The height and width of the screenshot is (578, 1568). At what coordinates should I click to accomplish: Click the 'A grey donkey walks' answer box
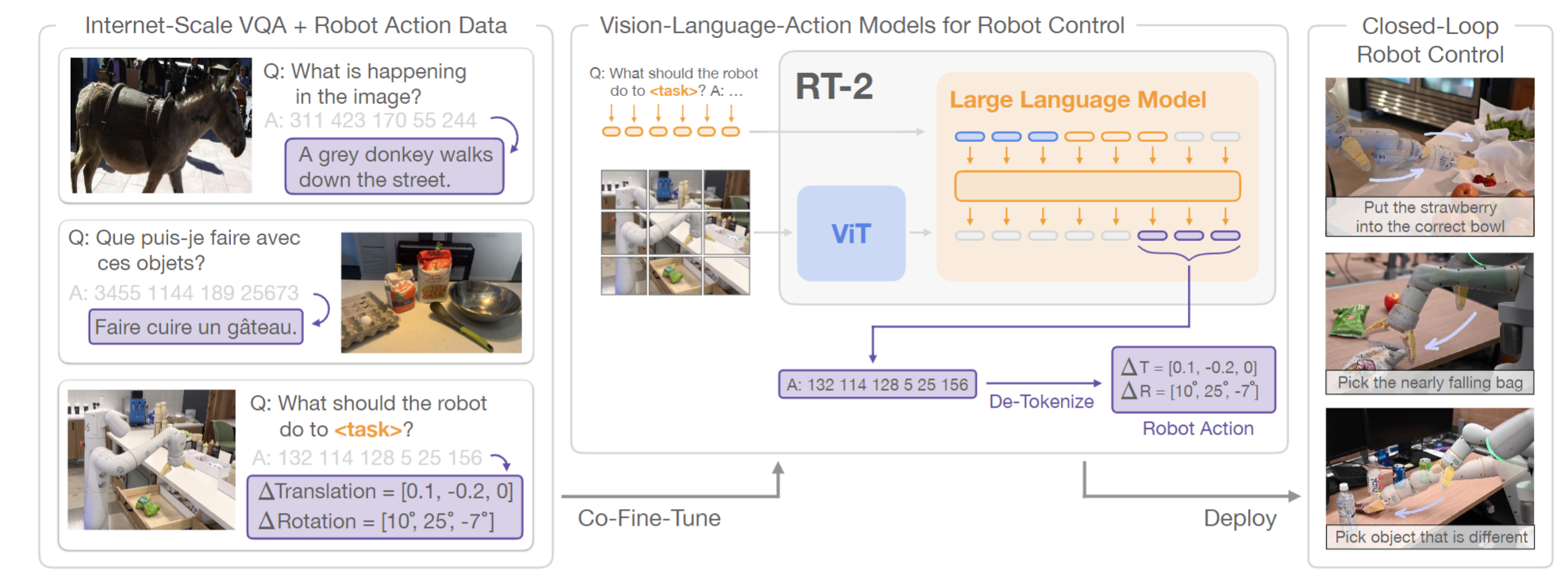pyautogui.click(x=394, y=167)
